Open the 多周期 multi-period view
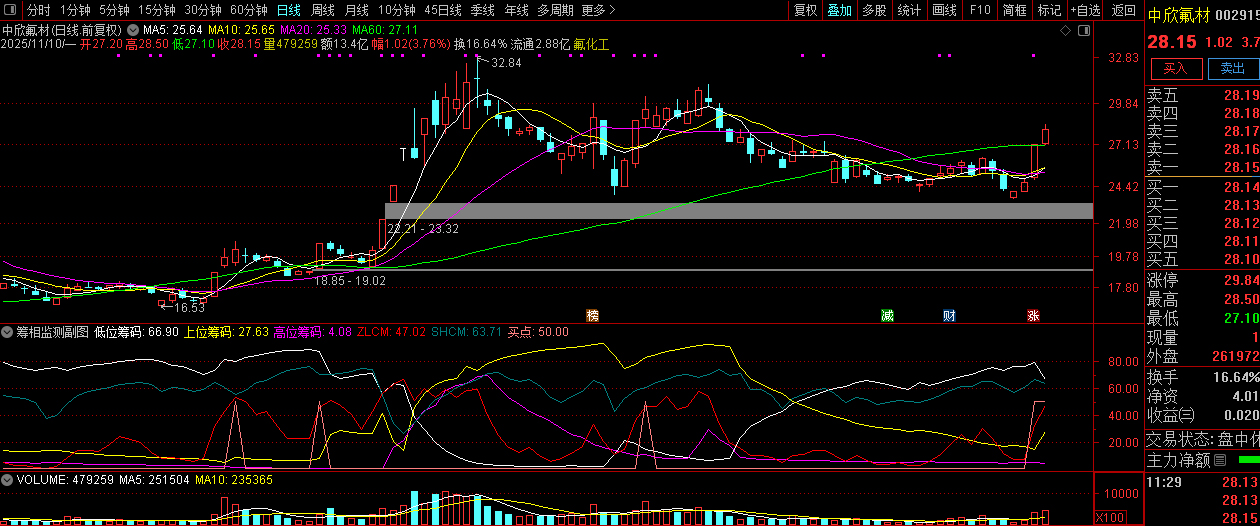The image size is (1260, 526). coord(555,10)
